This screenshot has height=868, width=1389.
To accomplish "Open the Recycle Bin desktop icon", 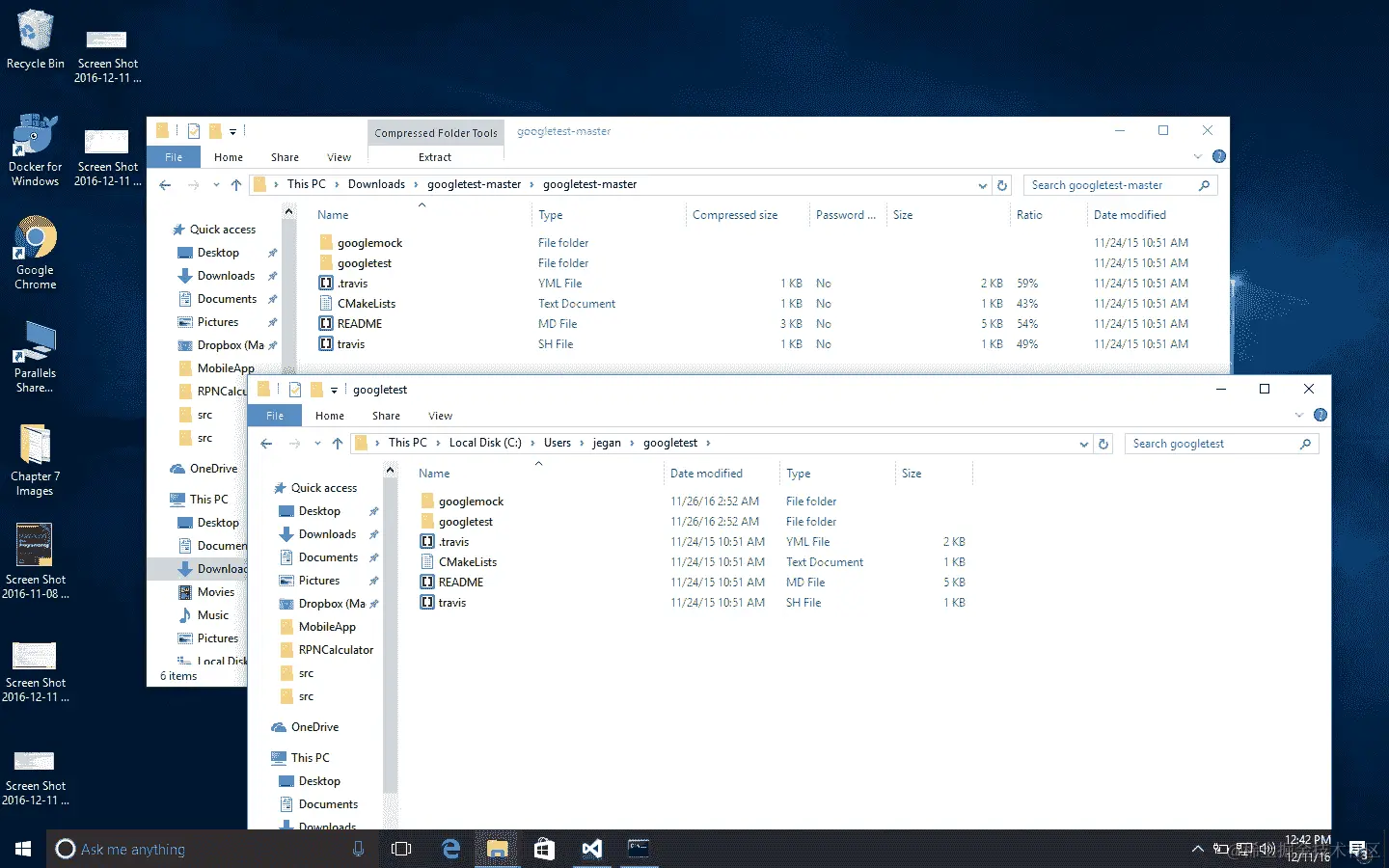I will pyautogui.click(x=36, y=40).
